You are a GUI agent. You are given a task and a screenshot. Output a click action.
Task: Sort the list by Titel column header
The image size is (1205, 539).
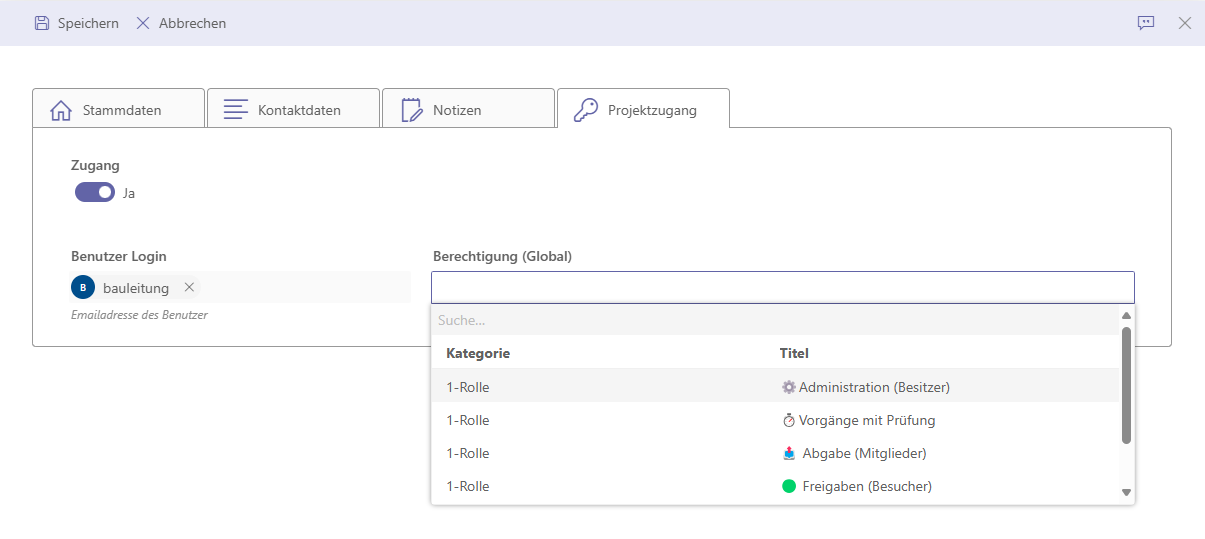click(x=794, y=353)
